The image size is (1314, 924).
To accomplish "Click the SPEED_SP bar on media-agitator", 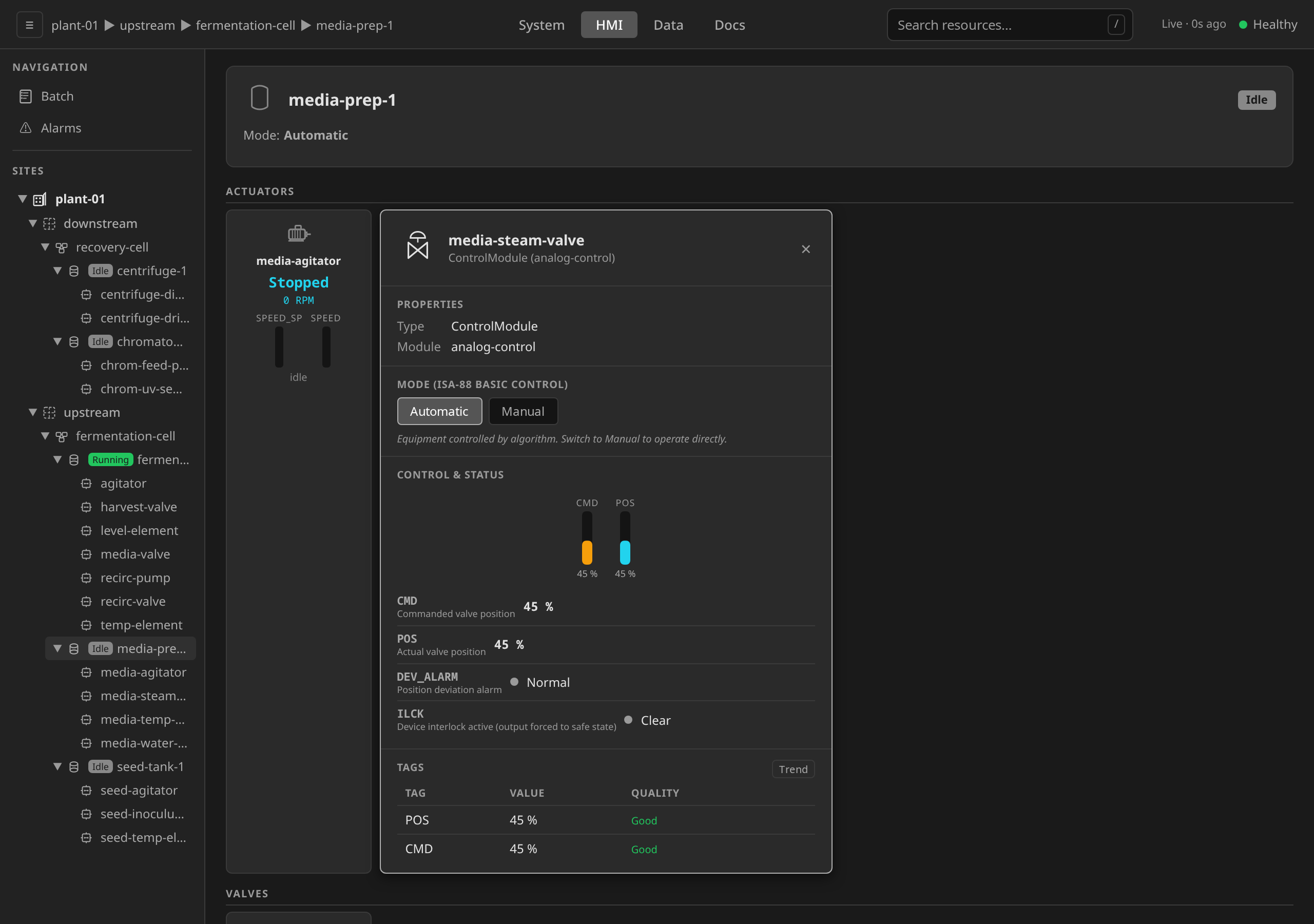I will tap(279, 347).
